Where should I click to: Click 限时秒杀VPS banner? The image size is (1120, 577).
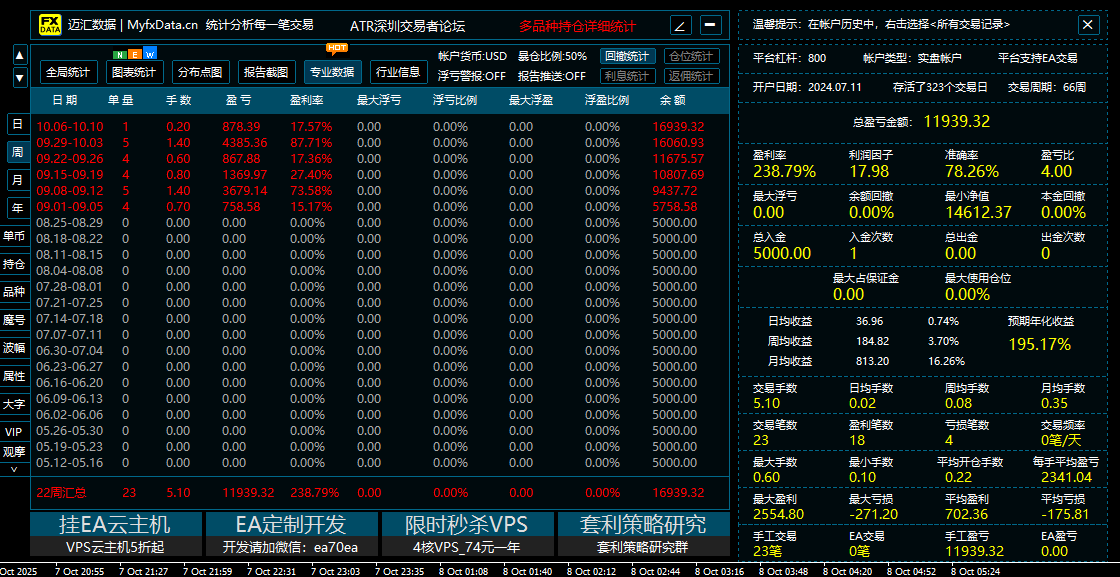pos(467,533)
